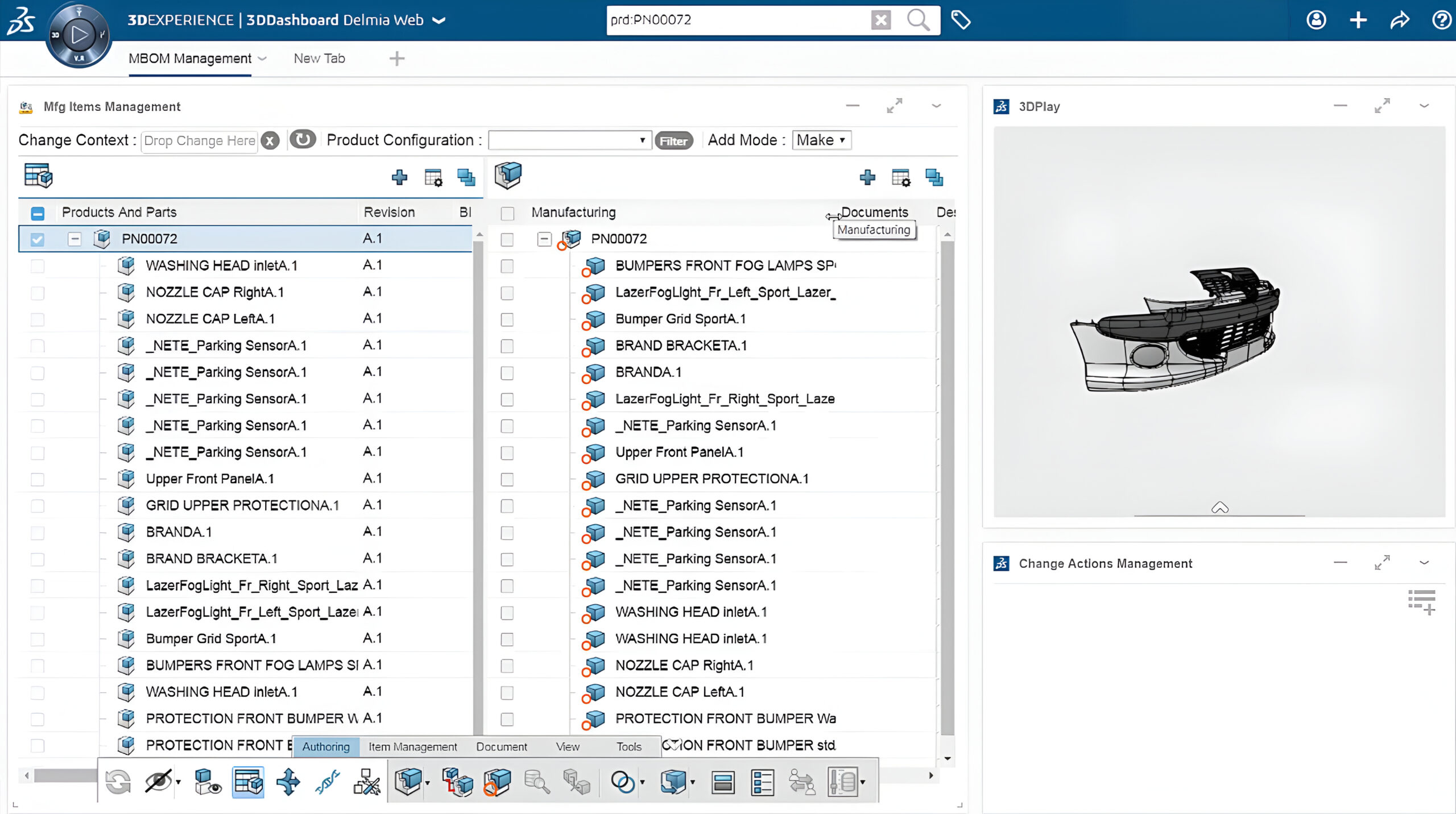
Task: Click the share arrow icon in header
Action: pyautogui.click(x=1400, y=20)
